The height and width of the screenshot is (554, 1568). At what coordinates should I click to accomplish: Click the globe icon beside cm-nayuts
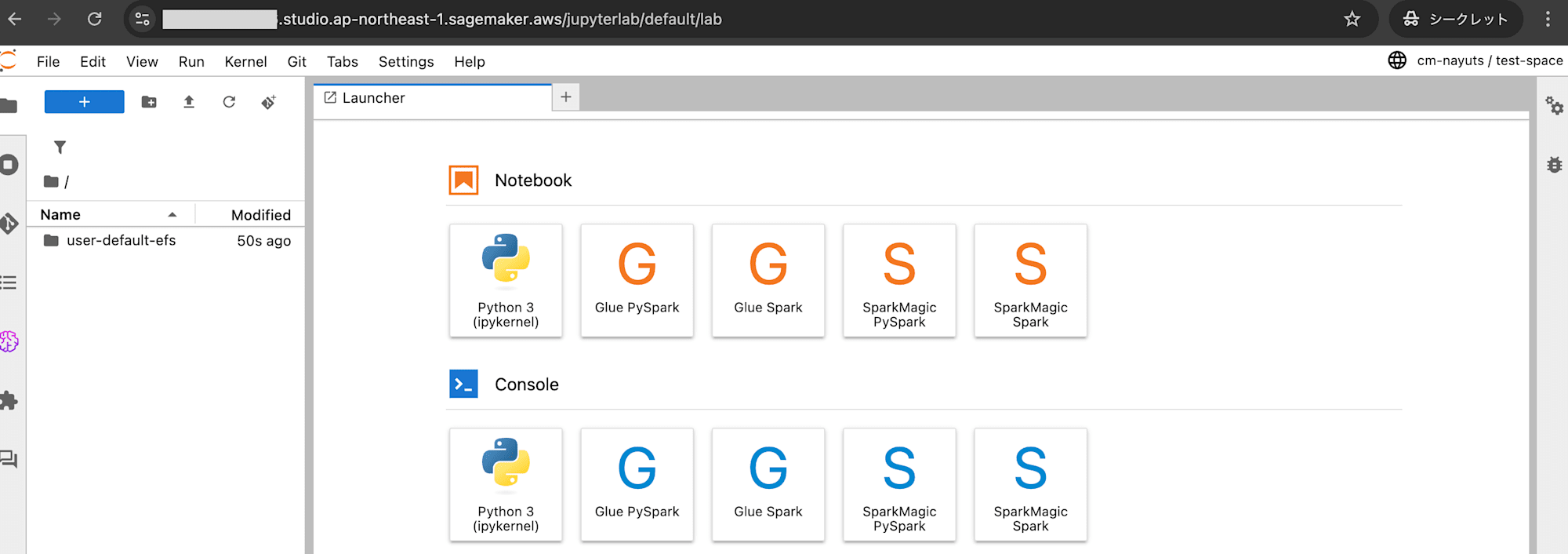[1397, 60]
